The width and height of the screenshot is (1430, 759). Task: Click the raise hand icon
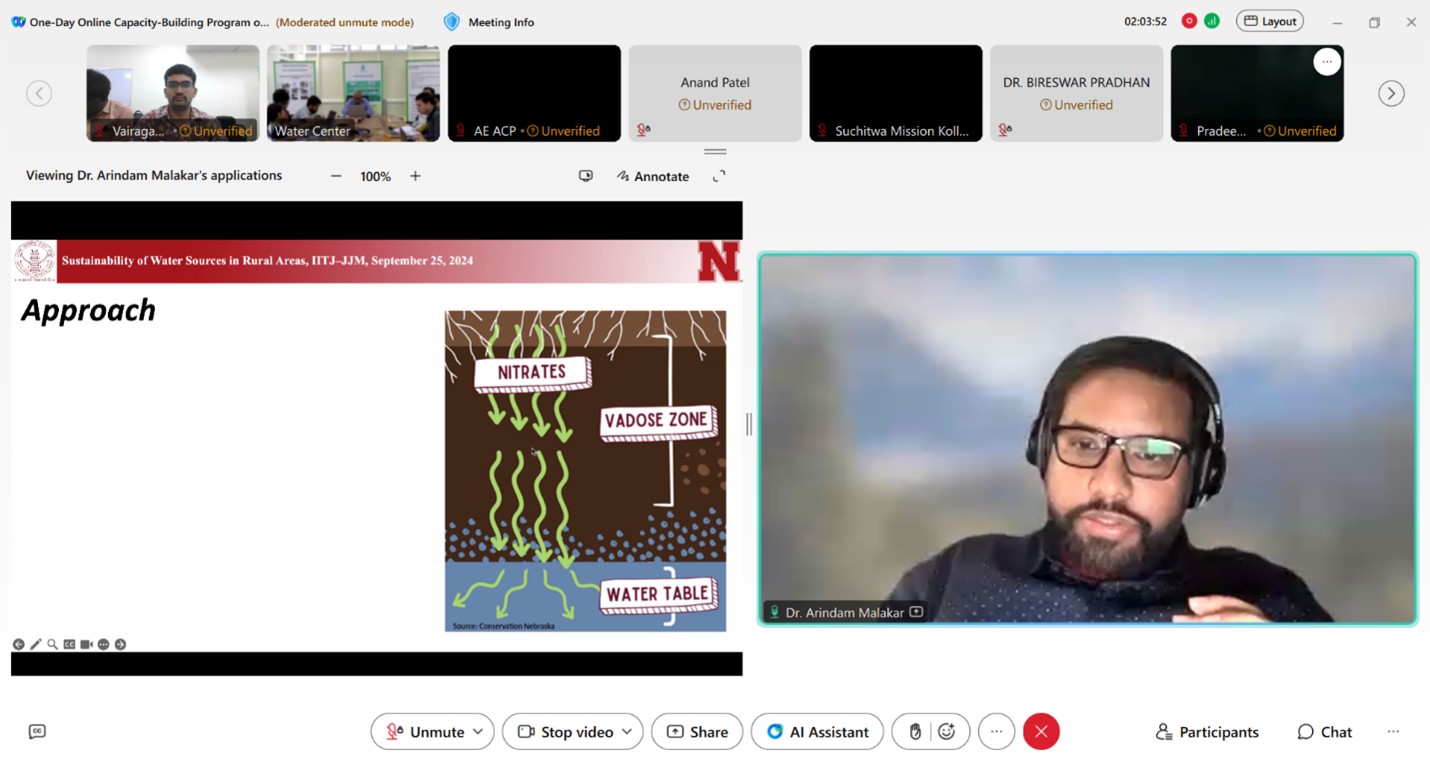coord(914,732)
